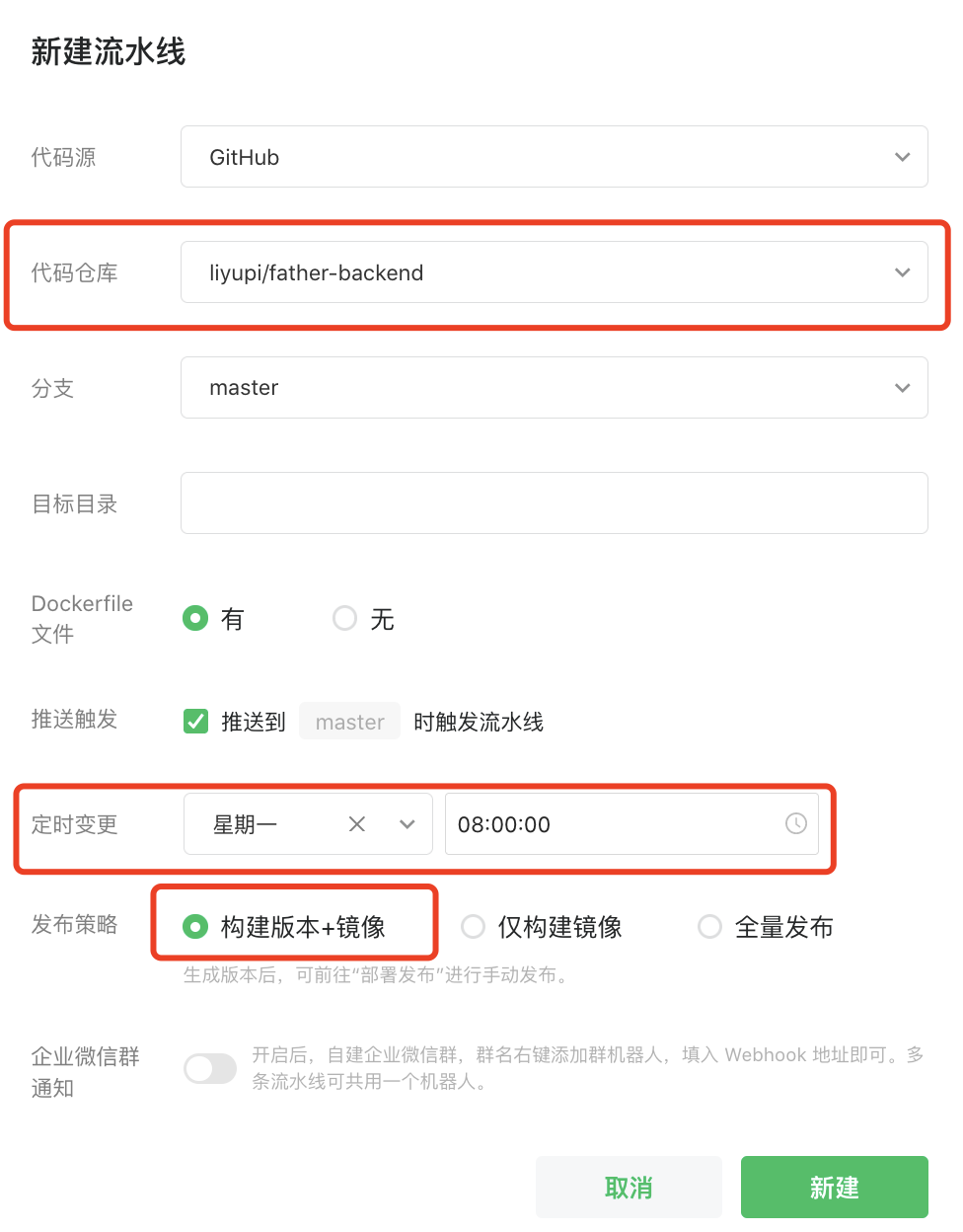Select 仅构建镜像 release strategy

point(474,927)
